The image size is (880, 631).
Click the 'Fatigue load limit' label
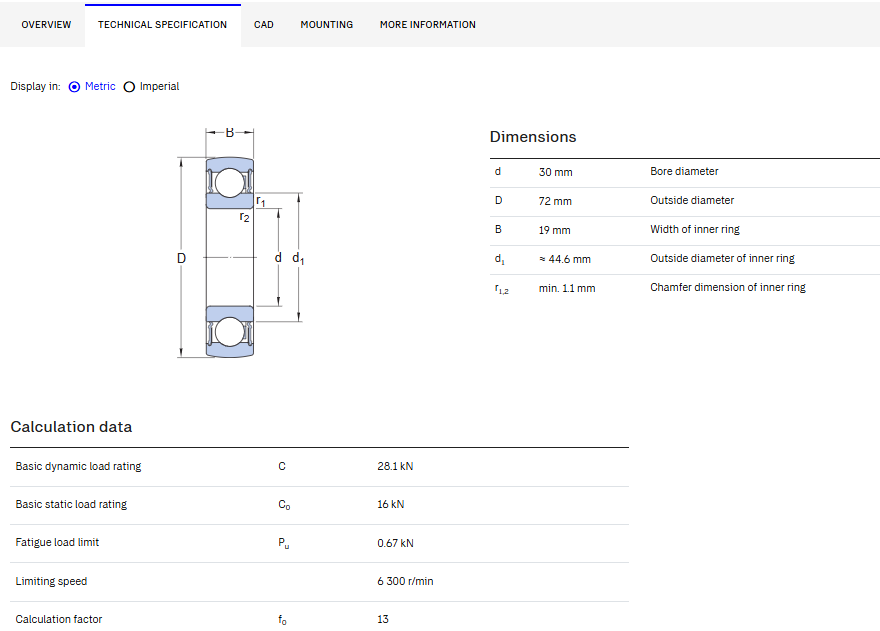[x=57, y=542]
